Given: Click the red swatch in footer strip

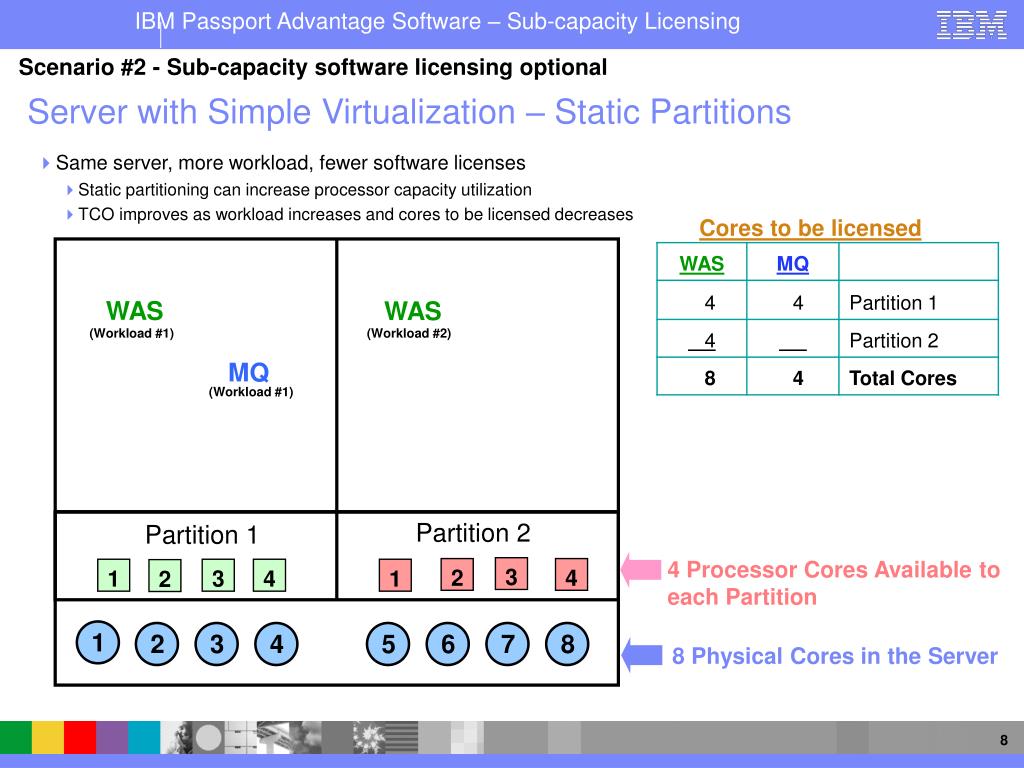Looking at the screenshot, I should coord(80,737).
